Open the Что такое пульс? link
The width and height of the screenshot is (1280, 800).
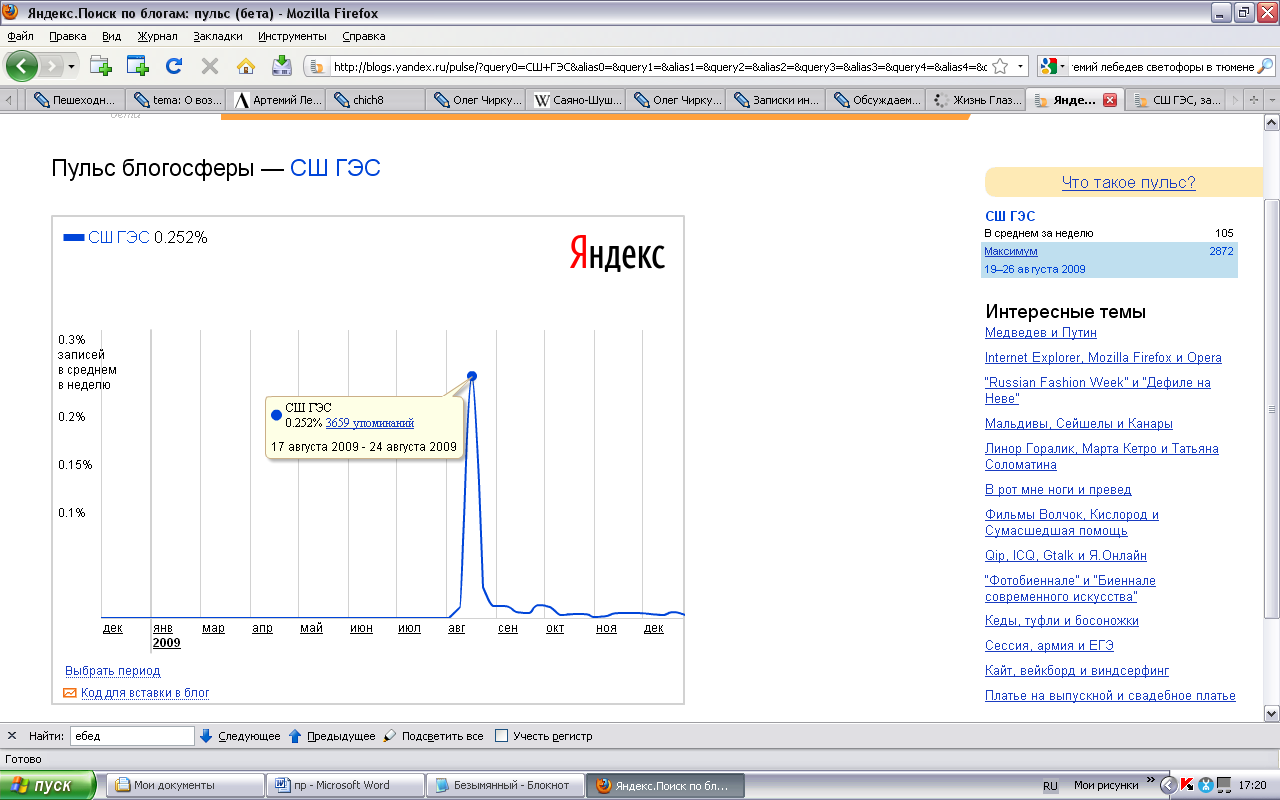pyautogui.click(x=1128, y=182)
